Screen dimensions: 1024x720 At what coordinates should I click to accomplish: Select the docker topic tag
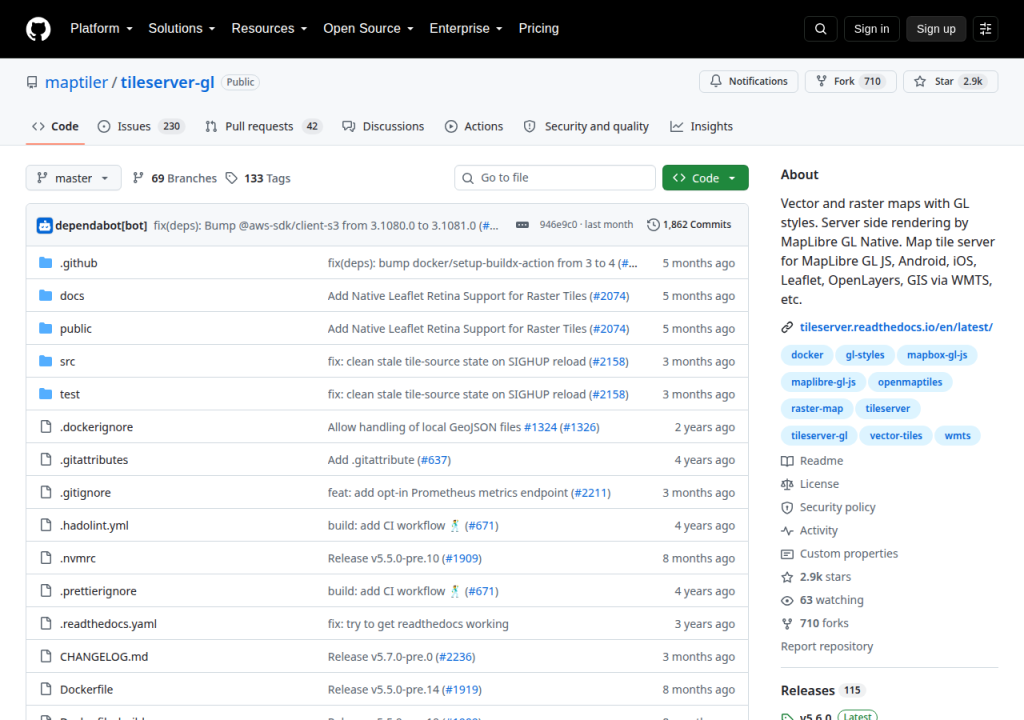click(807, 355)
